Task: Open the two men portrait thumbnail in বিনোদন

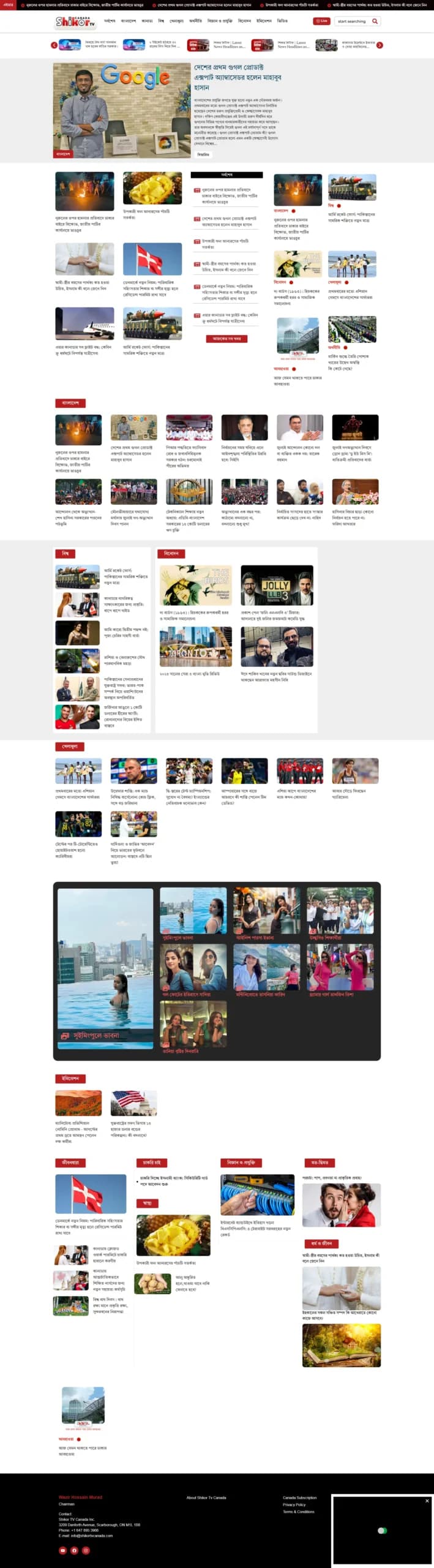Action: coord(277,647)
